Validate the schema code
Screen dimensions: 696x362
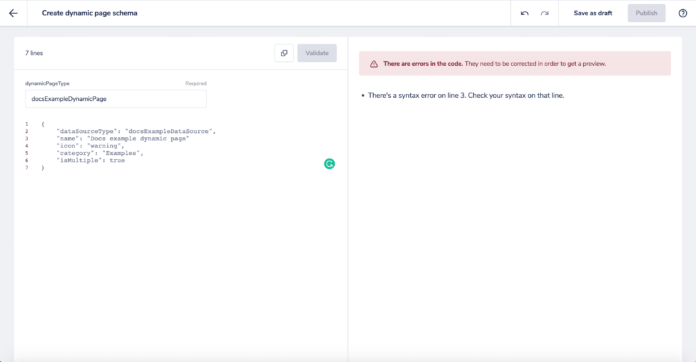[x=317, y=53]
